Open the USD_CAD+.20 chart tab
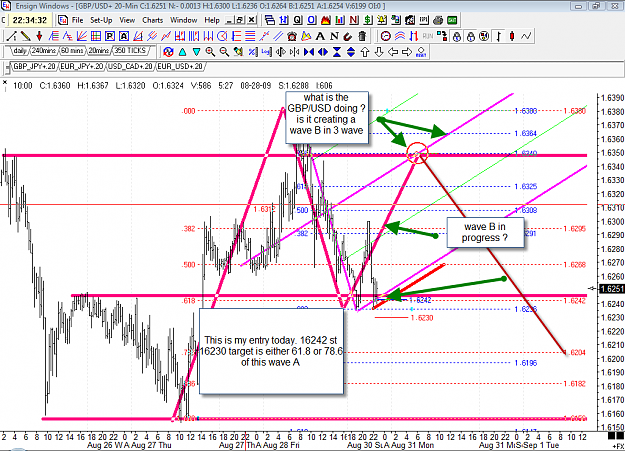 (130, 66)
